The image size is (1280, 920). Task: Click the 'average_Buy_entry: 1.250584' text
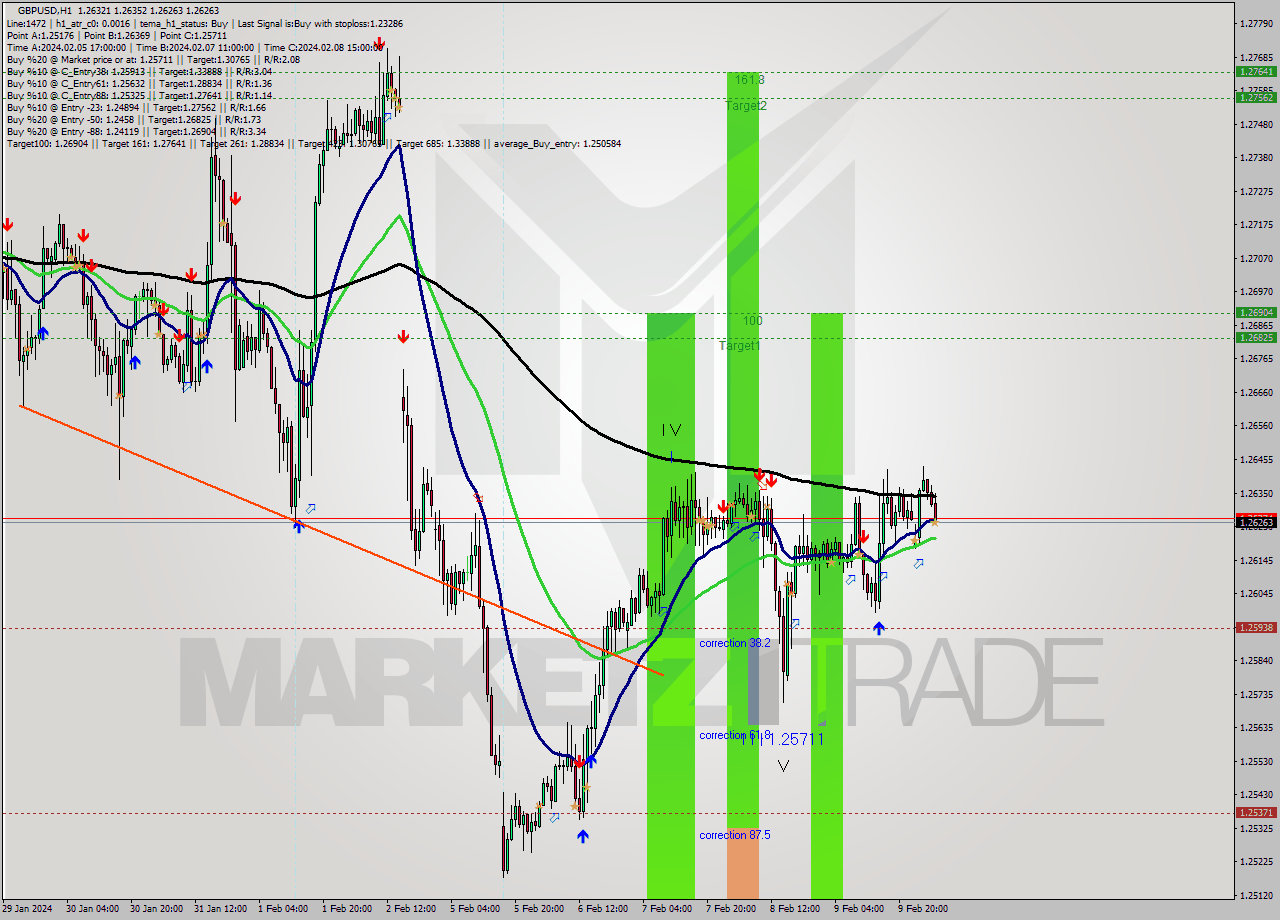[x=557, y=143]
